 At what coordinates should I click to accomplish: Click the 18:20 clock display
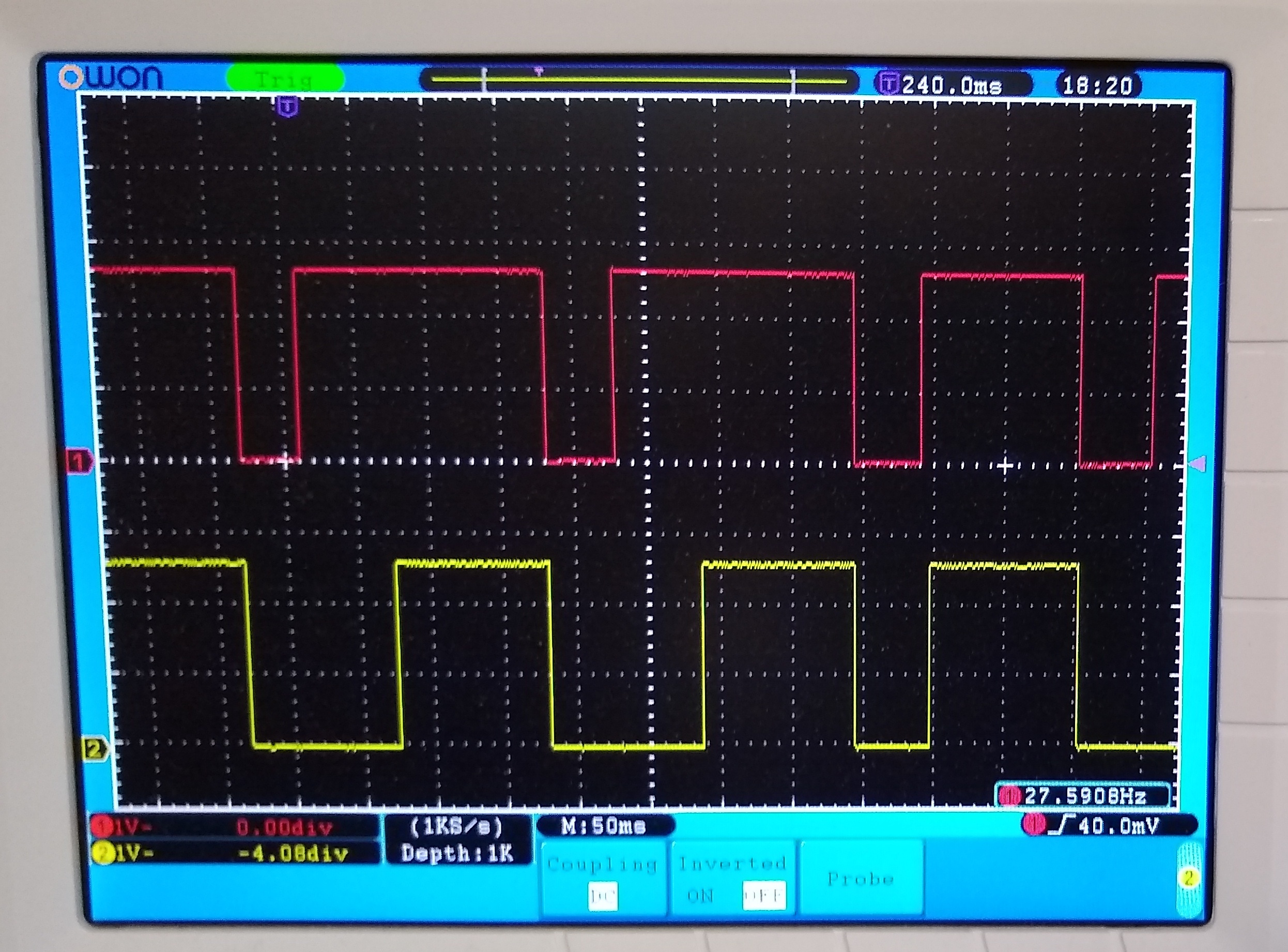pos(1097,86)
